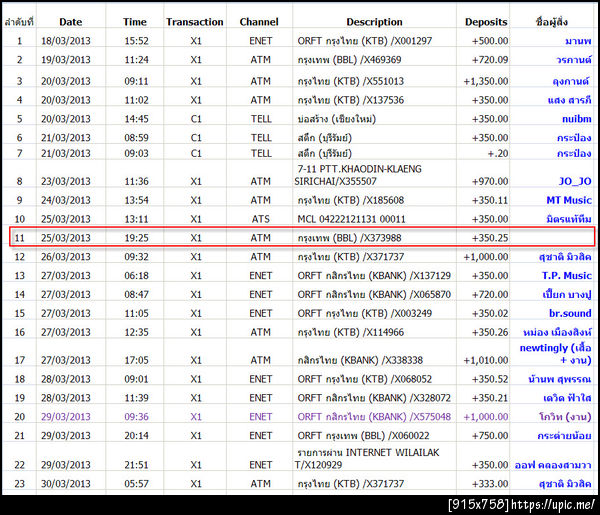600x515 pixels.
Task: Click description cell ending X328072
Action: tap(374, 398)
